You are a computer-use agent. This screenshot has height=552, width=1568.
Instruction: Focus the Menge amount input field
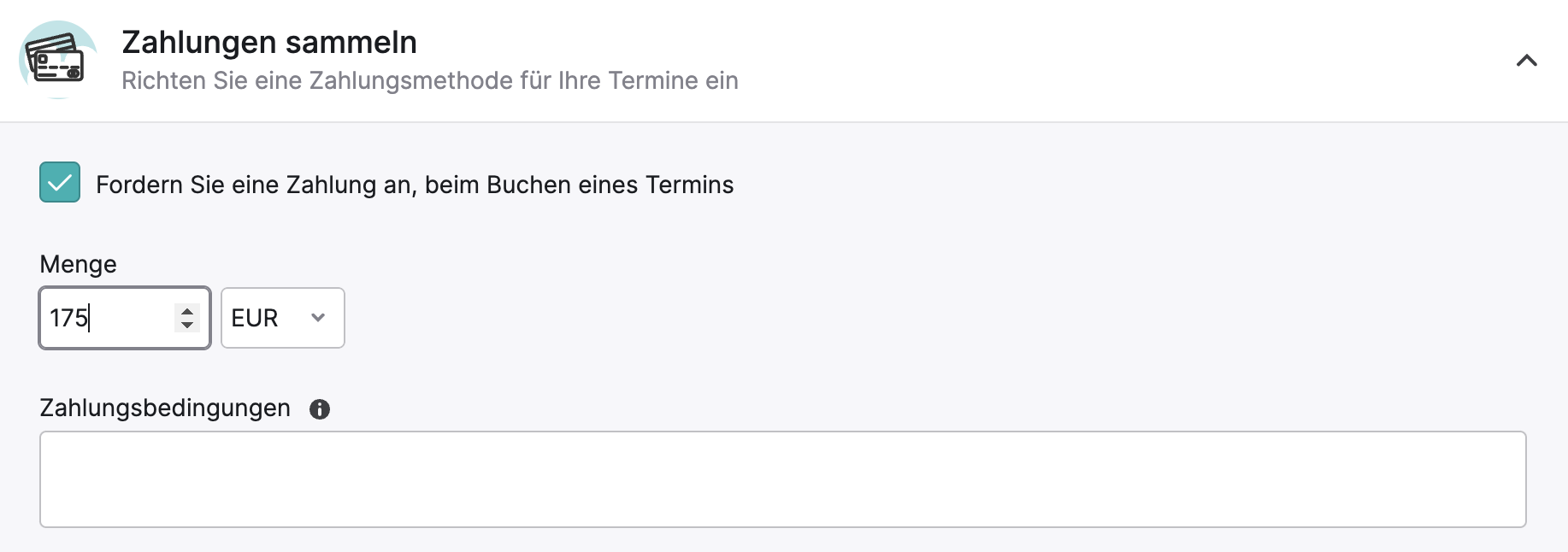(125, 318)
